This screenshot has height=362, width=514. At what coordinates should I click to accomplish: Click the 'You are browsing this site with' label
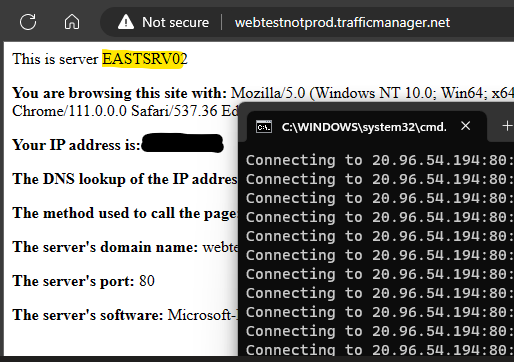click(x=119, y=93)
